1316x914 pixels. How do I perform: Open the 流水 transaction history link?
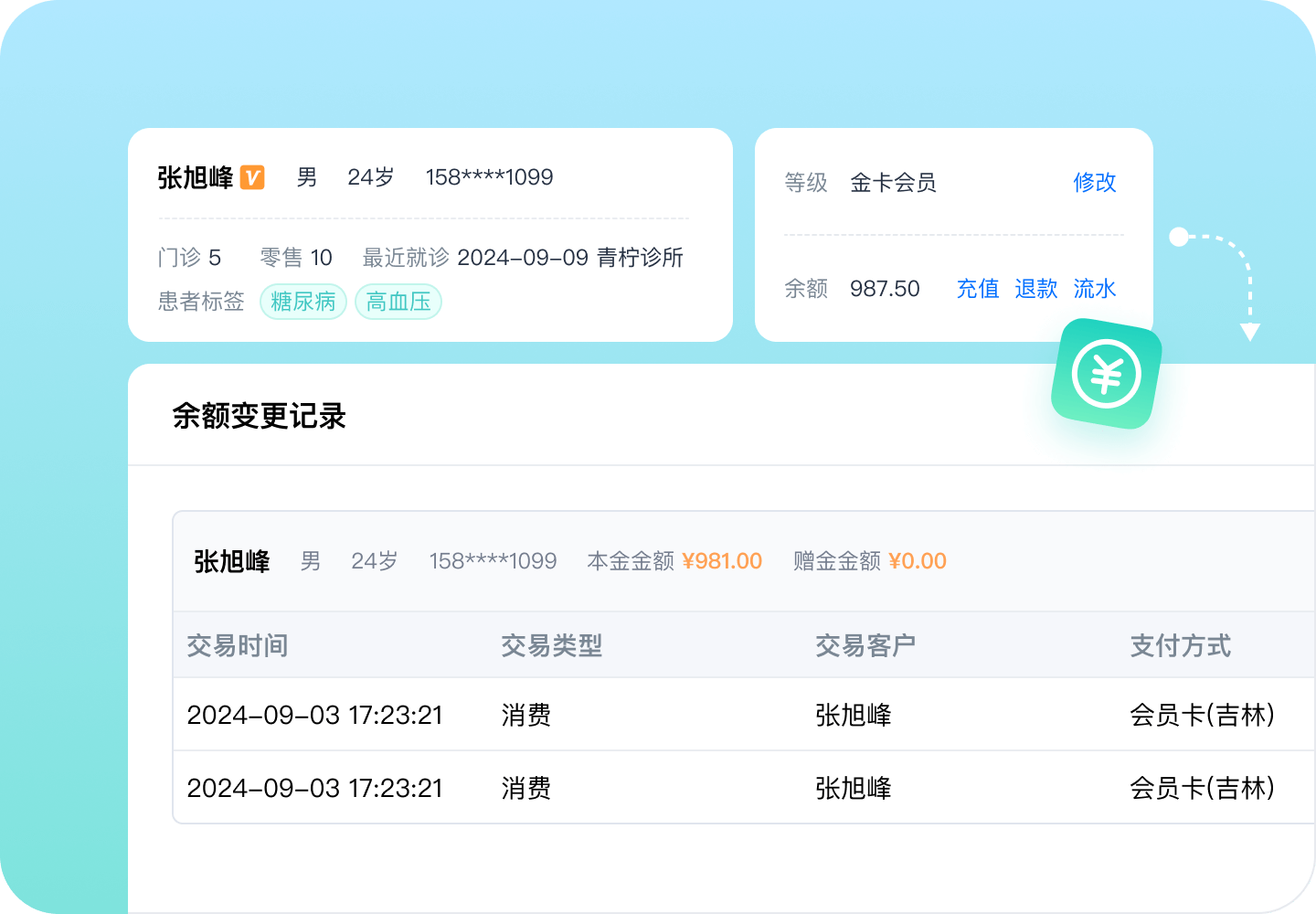(x=1094, y=289)
